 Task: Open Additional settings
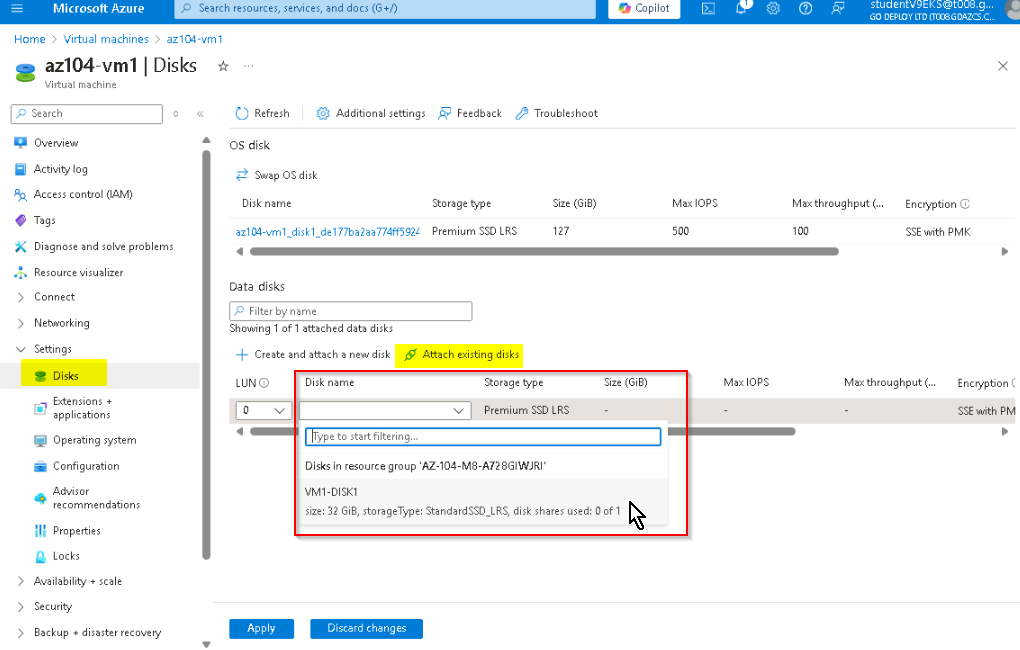point(371,113)
